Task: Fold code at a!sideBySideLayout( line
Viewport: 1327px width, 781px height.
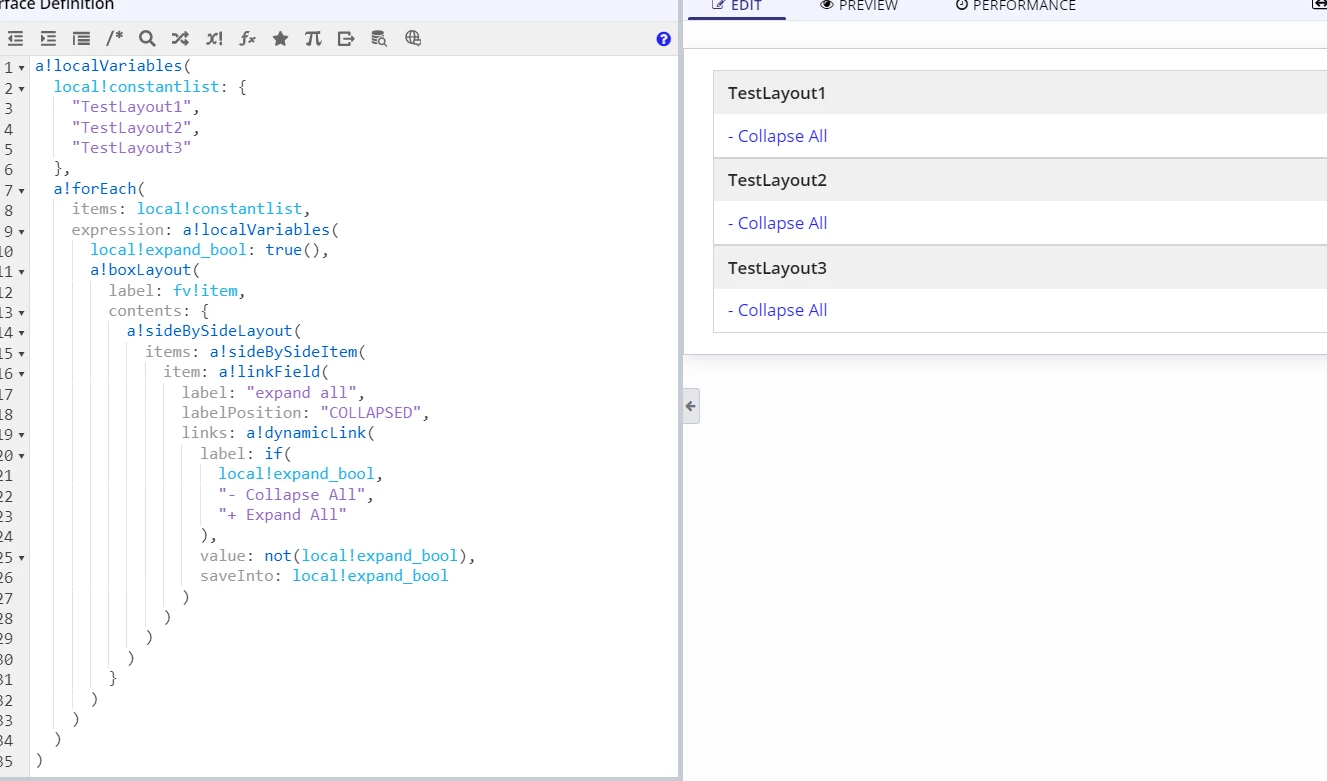Action: (x=22, y=333)
